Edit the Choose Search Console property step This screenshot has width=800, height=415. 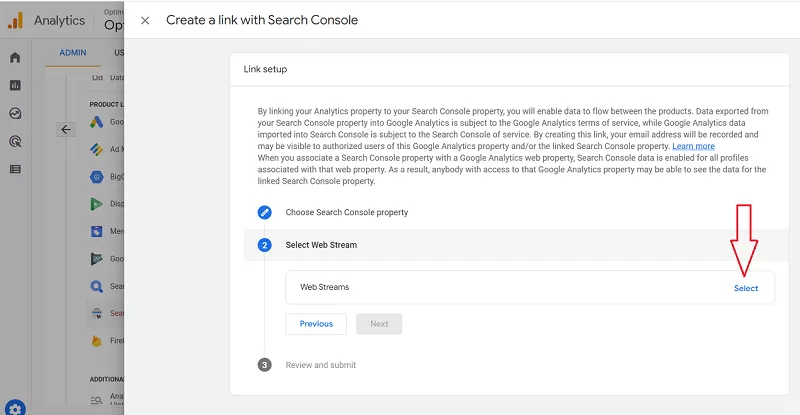[x=265, y=212]
